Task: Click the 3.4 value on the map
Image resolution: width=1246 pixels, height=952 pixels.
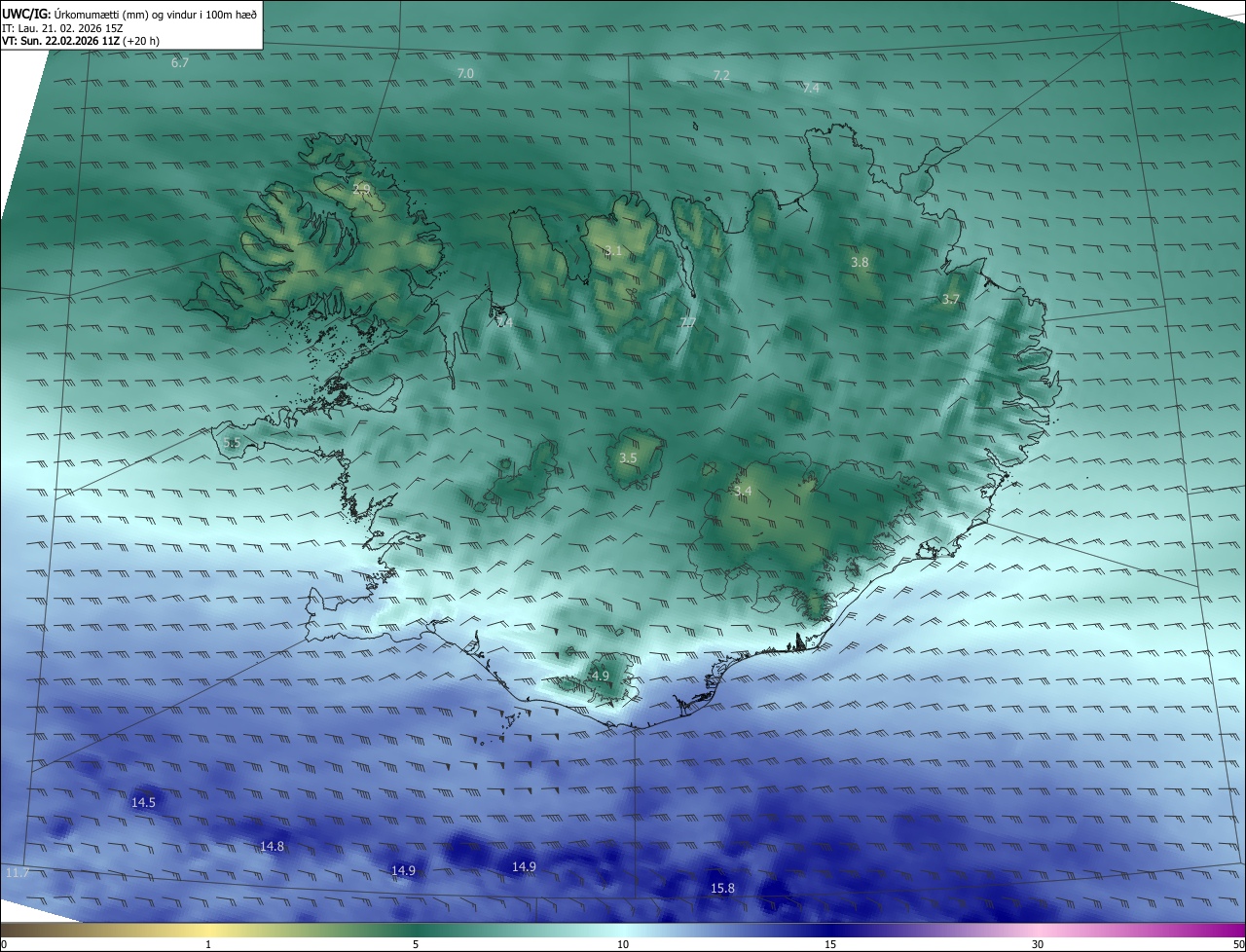Action: pos(743,491)
